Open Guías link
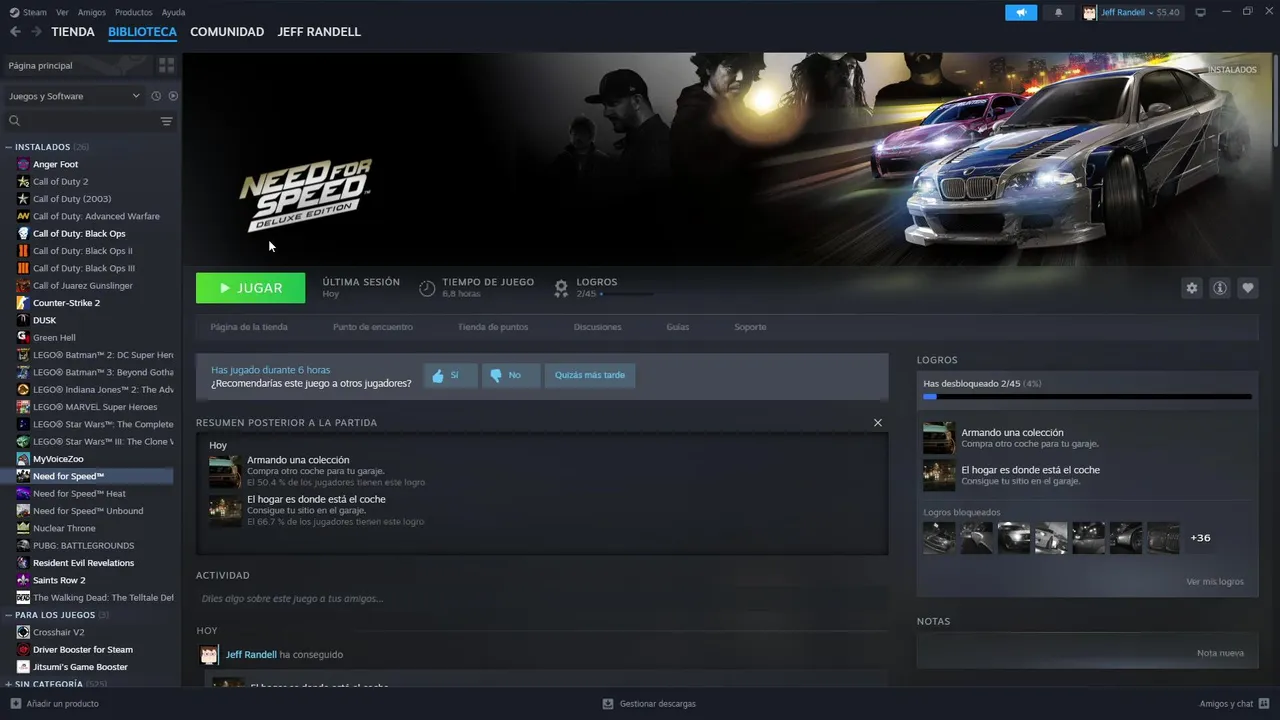 point(678,327)
